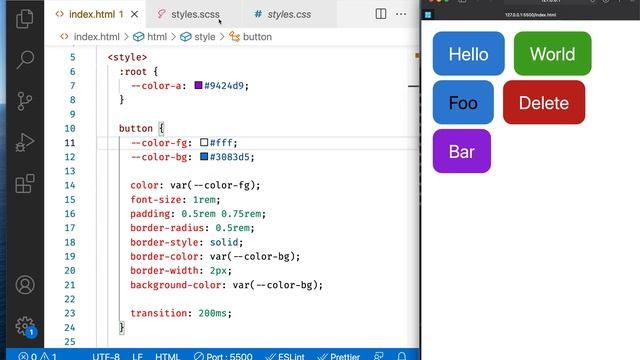Screen dimensions: 640x360
Task: Click the style breadcrumb segment
Action: (x=204, y=37)
